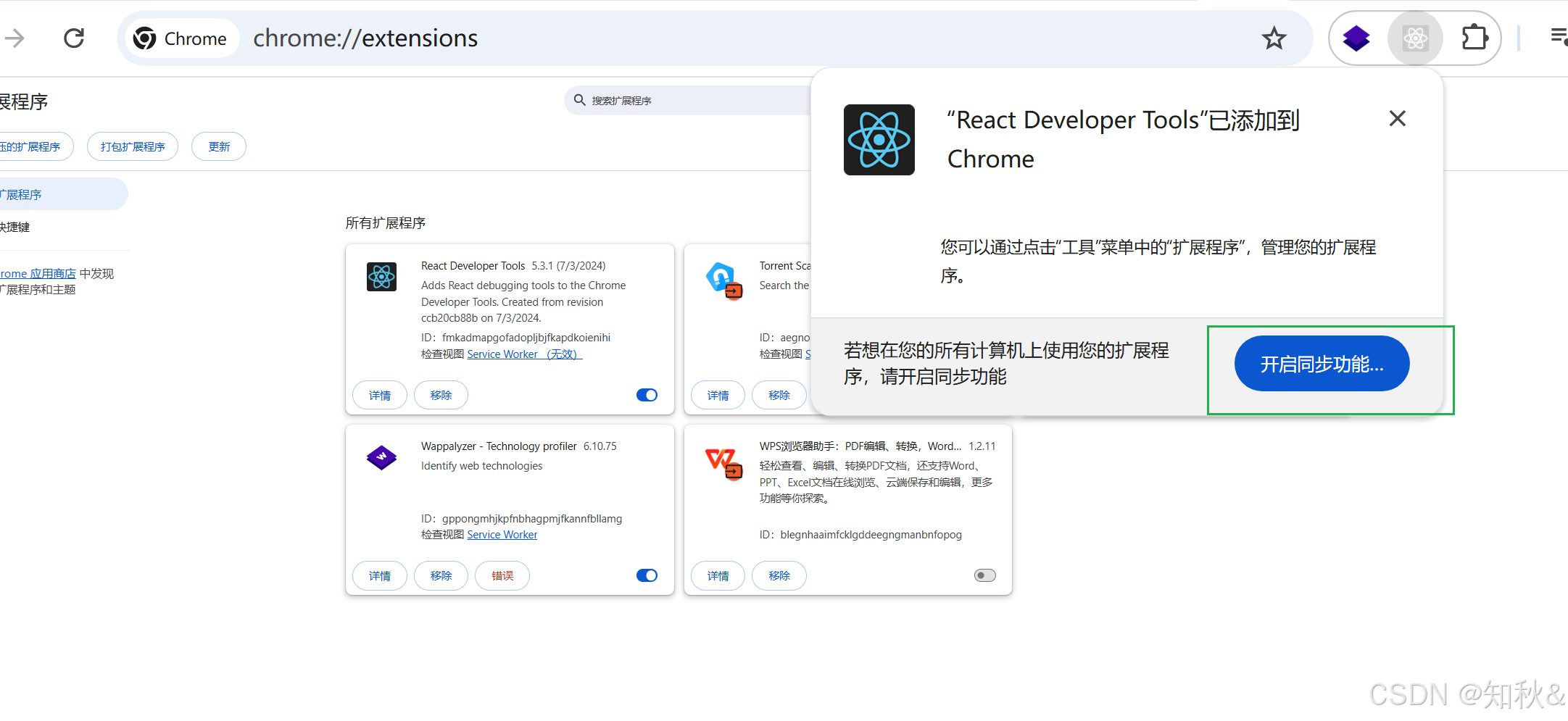Click 移除 for React Developer Tools
This screenshot has height=721, width=1568.
(x=441, y=395)
